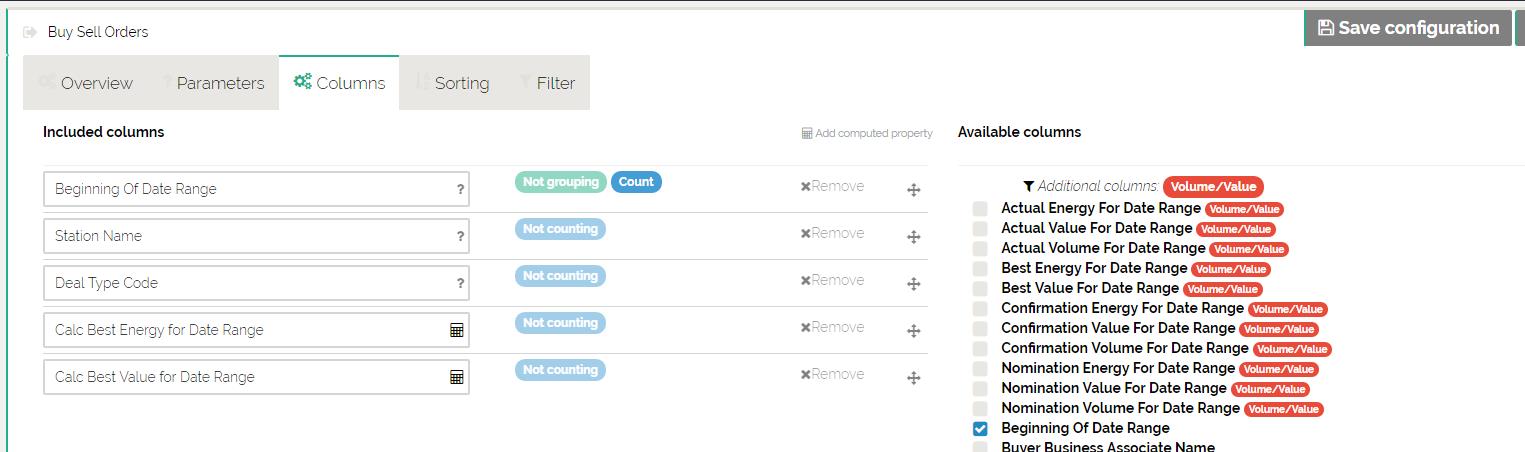
Task: Click calculator icon in Calc Best Value field
Action: point(456,377)
